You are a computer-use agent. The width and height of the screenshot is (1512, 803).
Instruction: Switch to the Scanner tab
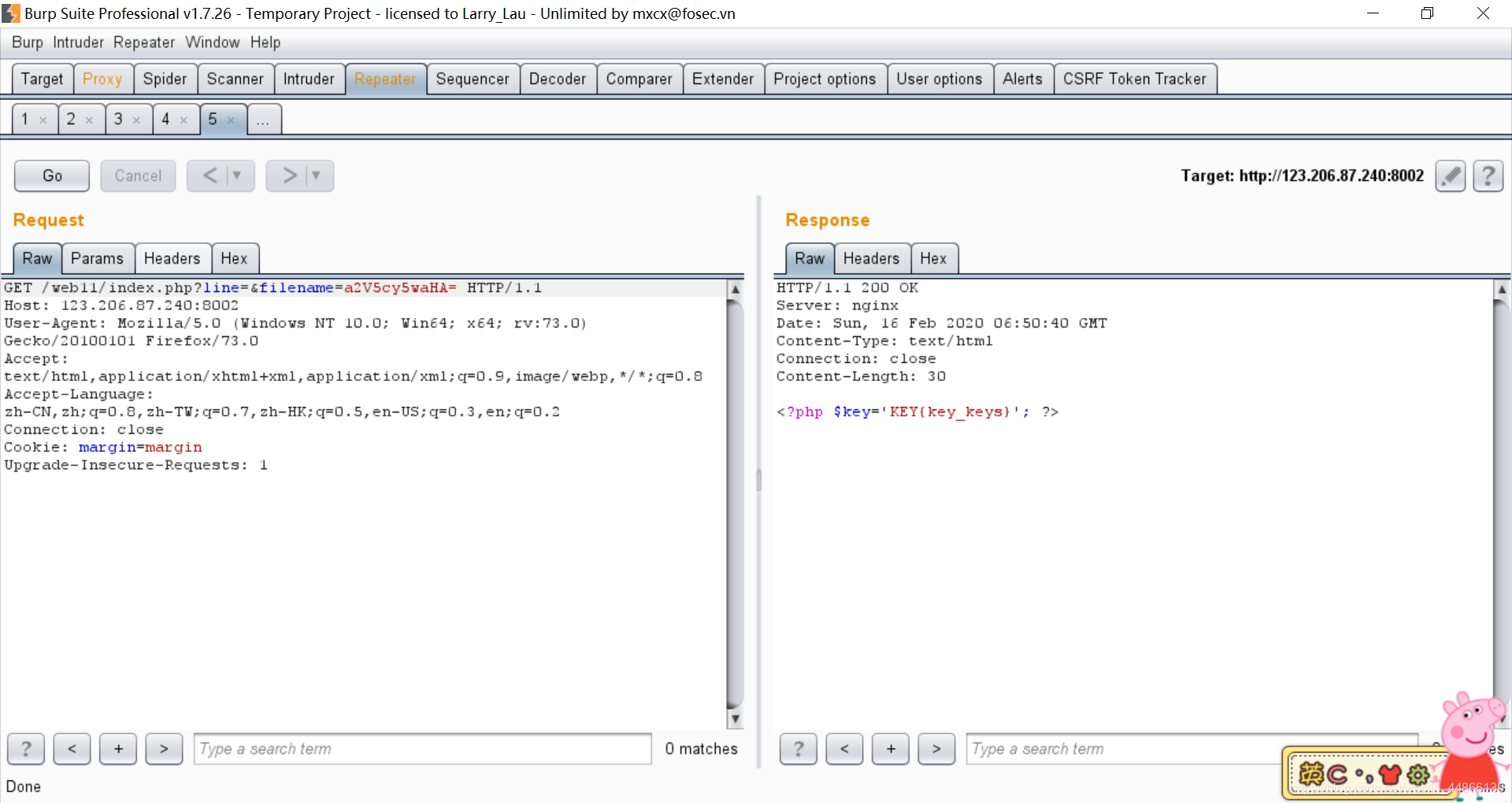tap(235, 79)
